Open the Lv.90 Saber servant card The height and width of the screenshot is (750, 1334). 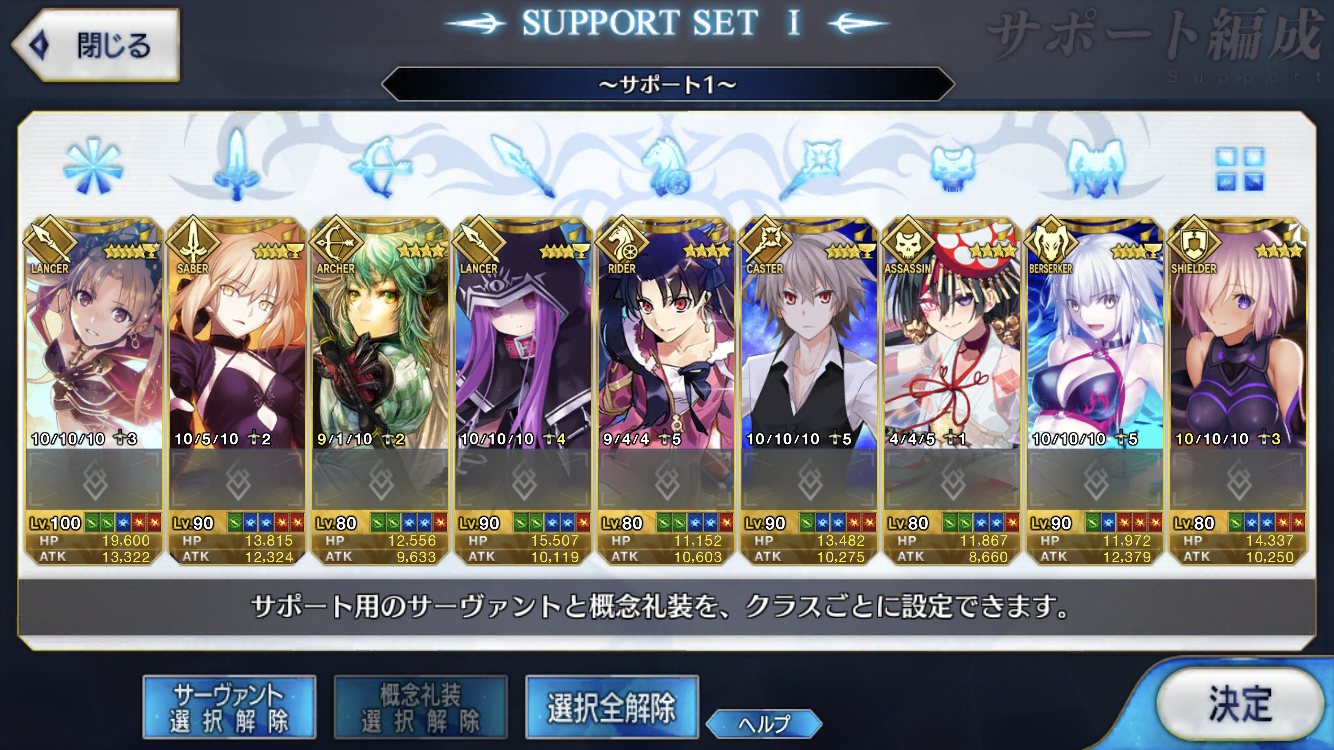pos(236,392)
